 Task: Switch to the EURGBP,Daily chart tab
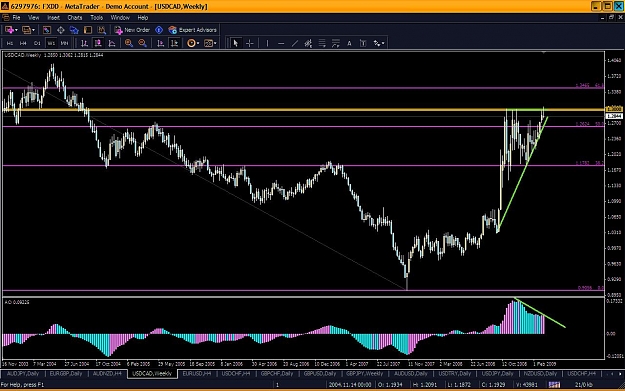(x=66, y=374)
